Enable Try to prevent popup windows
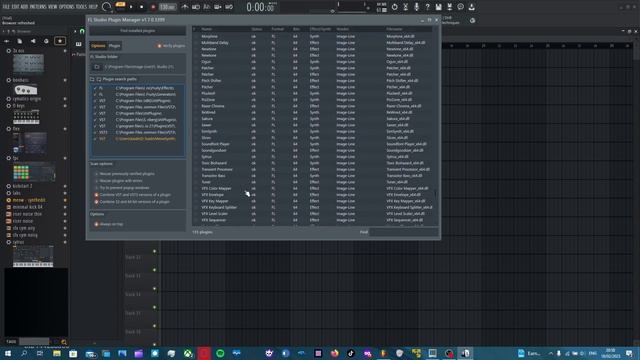 (97, 188)
